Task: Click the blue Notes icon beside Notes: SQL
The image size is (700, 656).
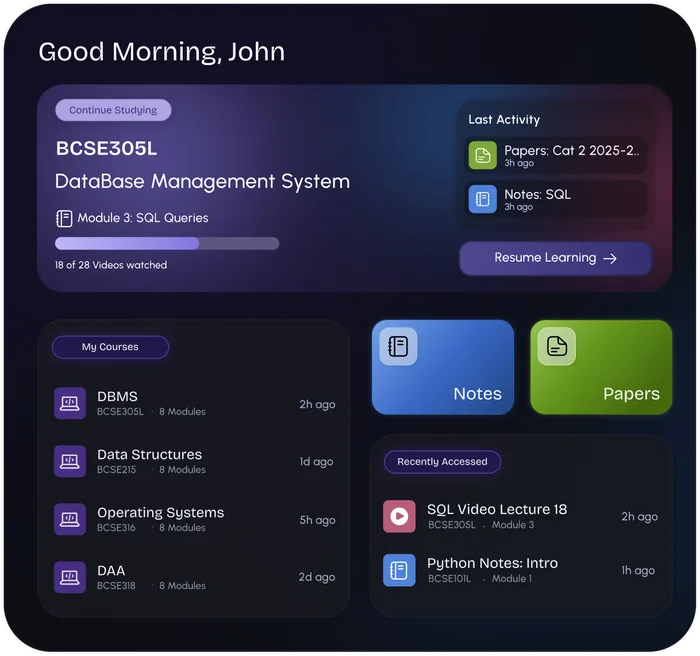Action: tap(482, 199)
